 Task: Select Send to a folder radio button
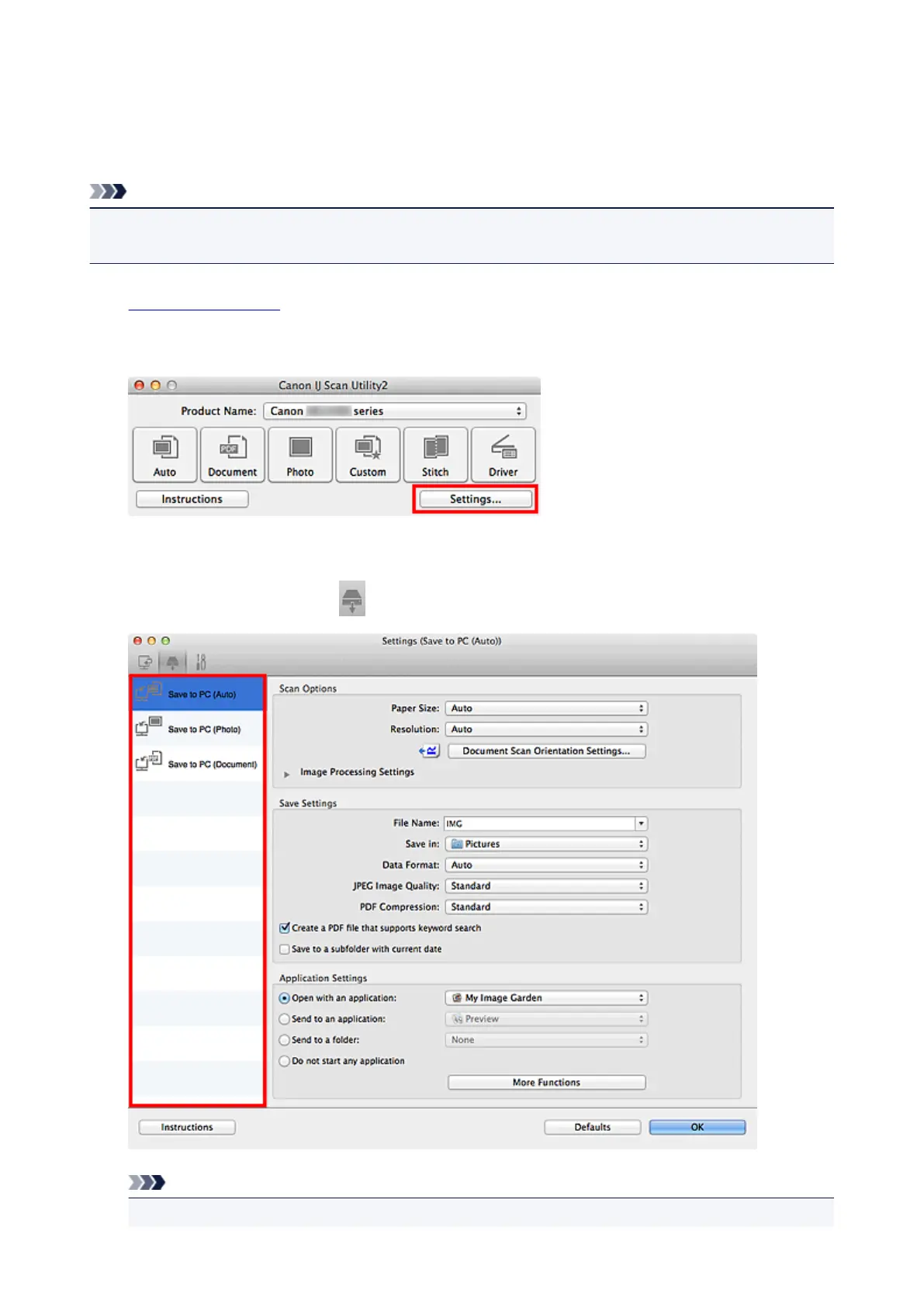[x=285, y=1040]
